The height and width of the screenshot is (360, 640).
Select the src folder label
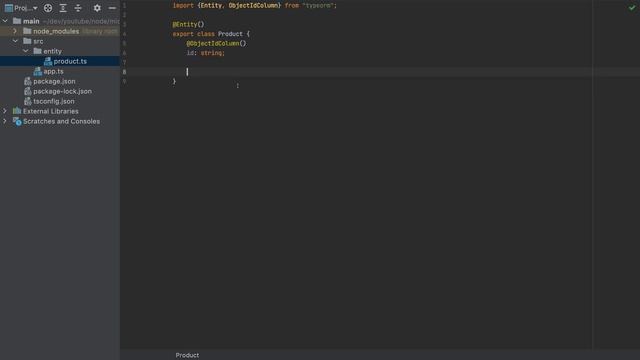38,41
